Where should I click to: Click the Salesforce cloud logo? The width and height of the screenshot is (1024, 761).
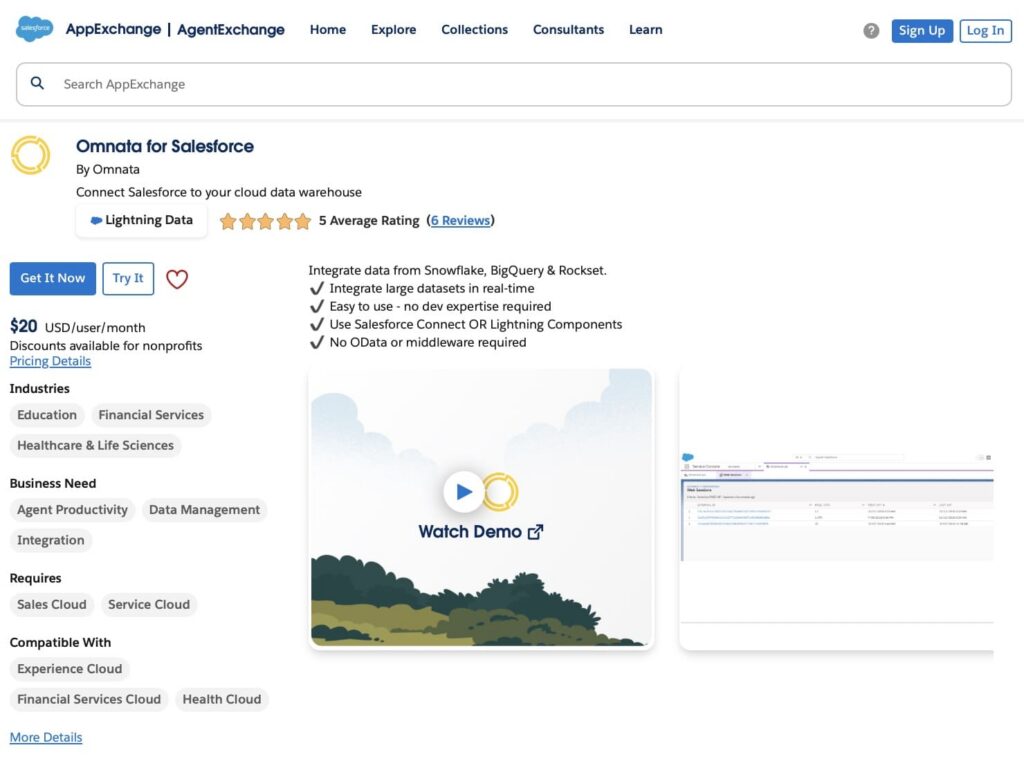tap(35, 29)
